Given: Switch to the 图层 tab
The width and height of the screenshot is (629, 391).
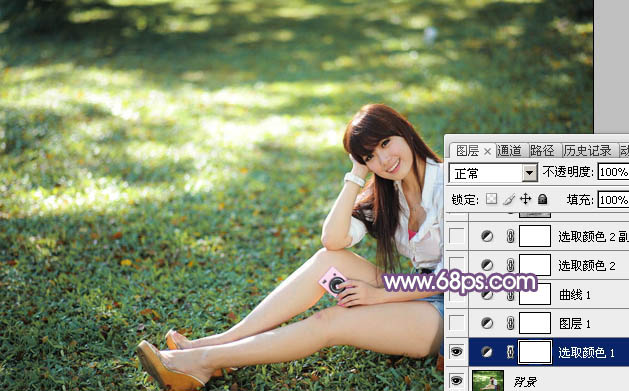Looking at the screenshot, I should tap(468, 151).
